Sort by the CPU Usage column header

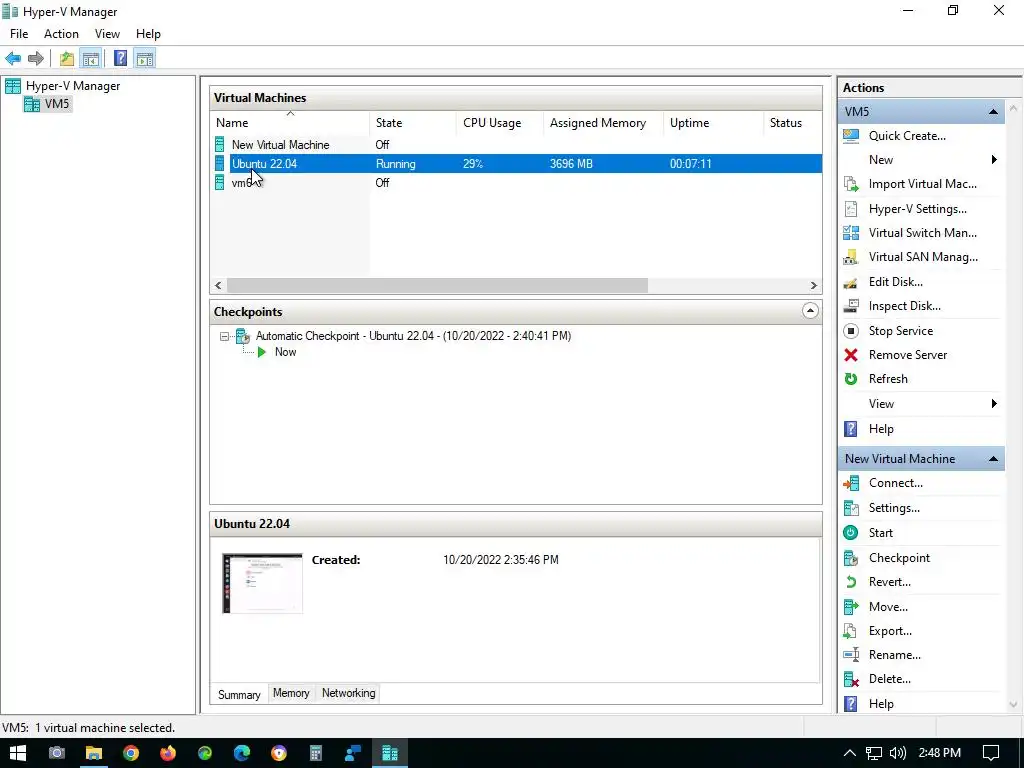click(x=499, y=123)
